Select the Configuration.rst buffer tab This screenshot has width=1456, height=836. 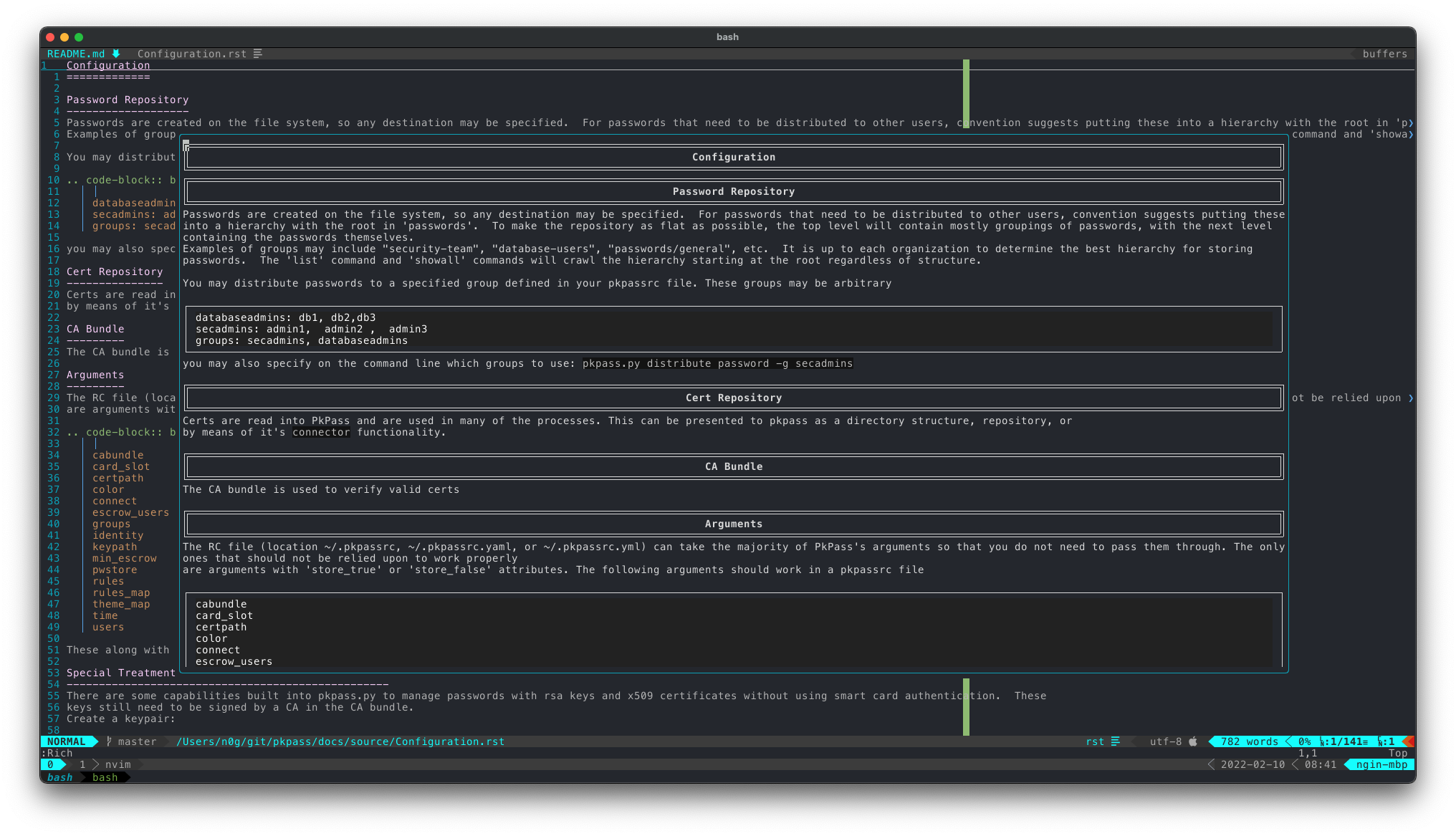pos(191,54)
